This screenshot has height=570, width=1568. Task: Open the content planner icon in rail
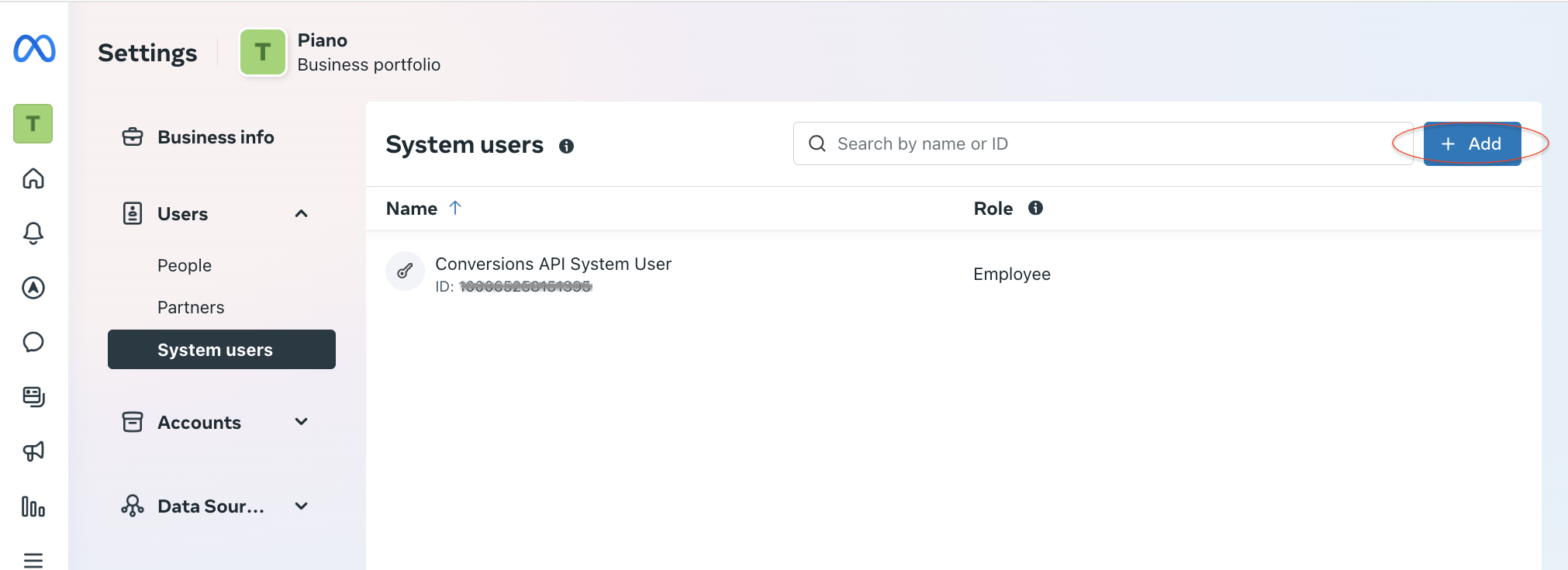pyautogui.click(x=33, y=396)
